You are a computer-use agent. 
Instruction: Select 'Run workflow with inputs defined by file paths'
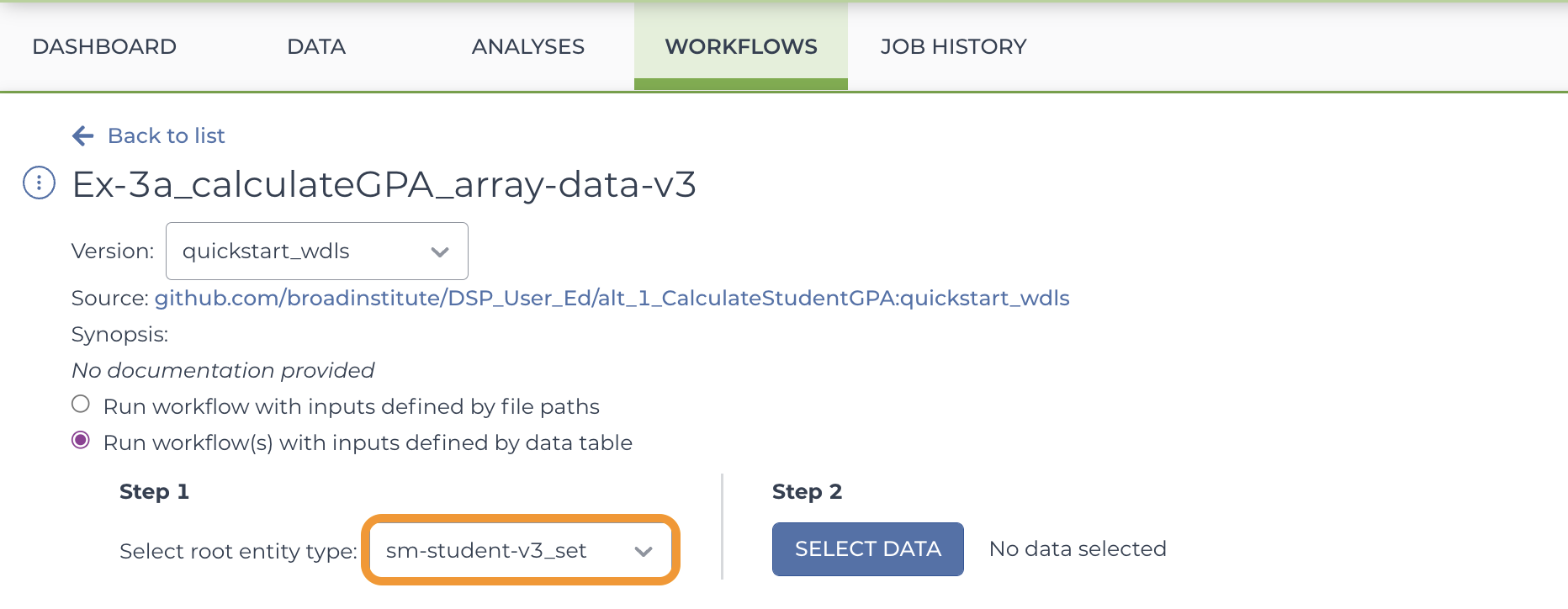81,404
